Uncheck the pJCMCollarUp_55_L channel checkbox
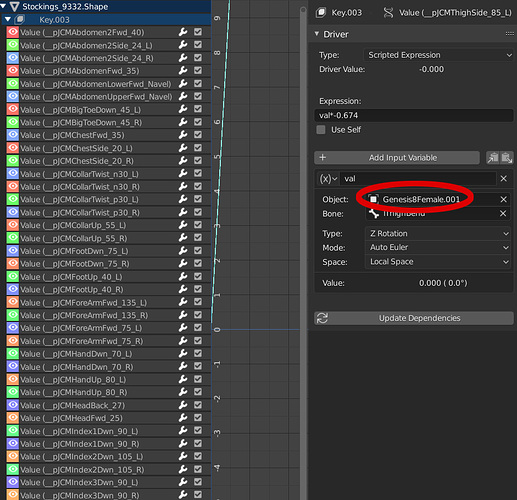The width and height of the screenshot is (517, 500). click(198, 225)
